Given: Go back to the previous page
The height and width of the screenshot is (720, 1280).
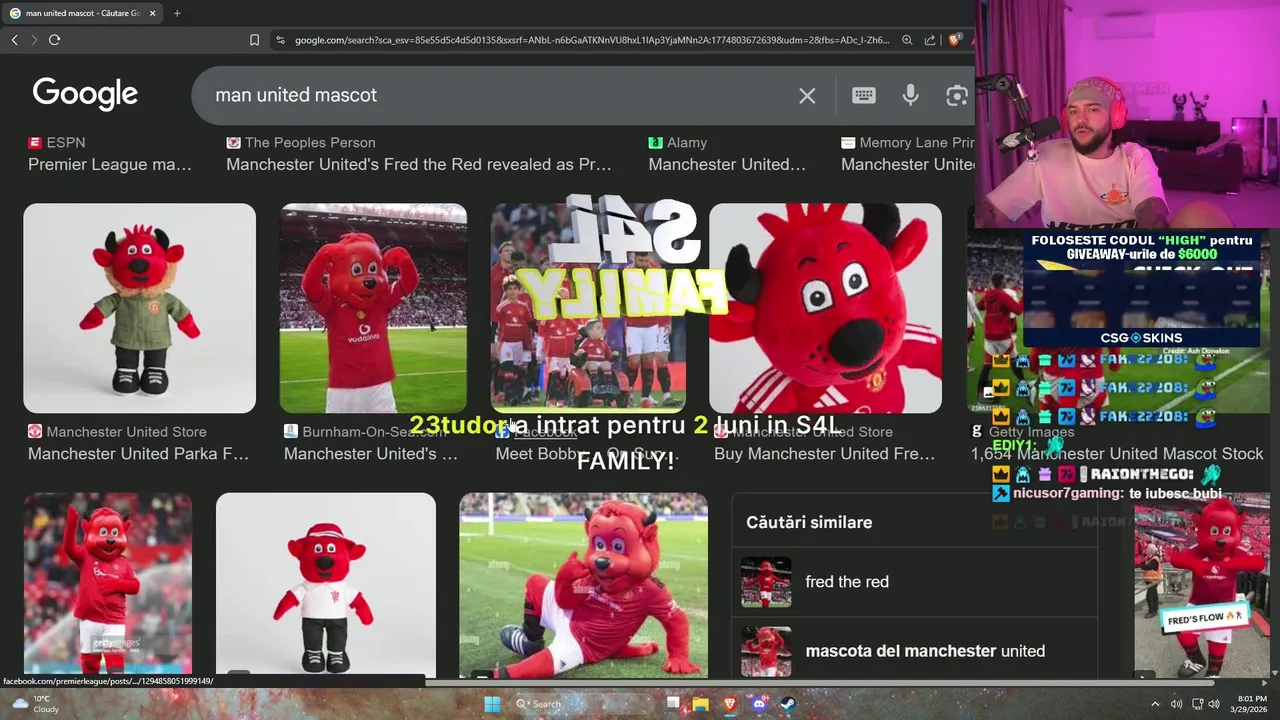Looking at the screenshot, I should pos(14,40).
